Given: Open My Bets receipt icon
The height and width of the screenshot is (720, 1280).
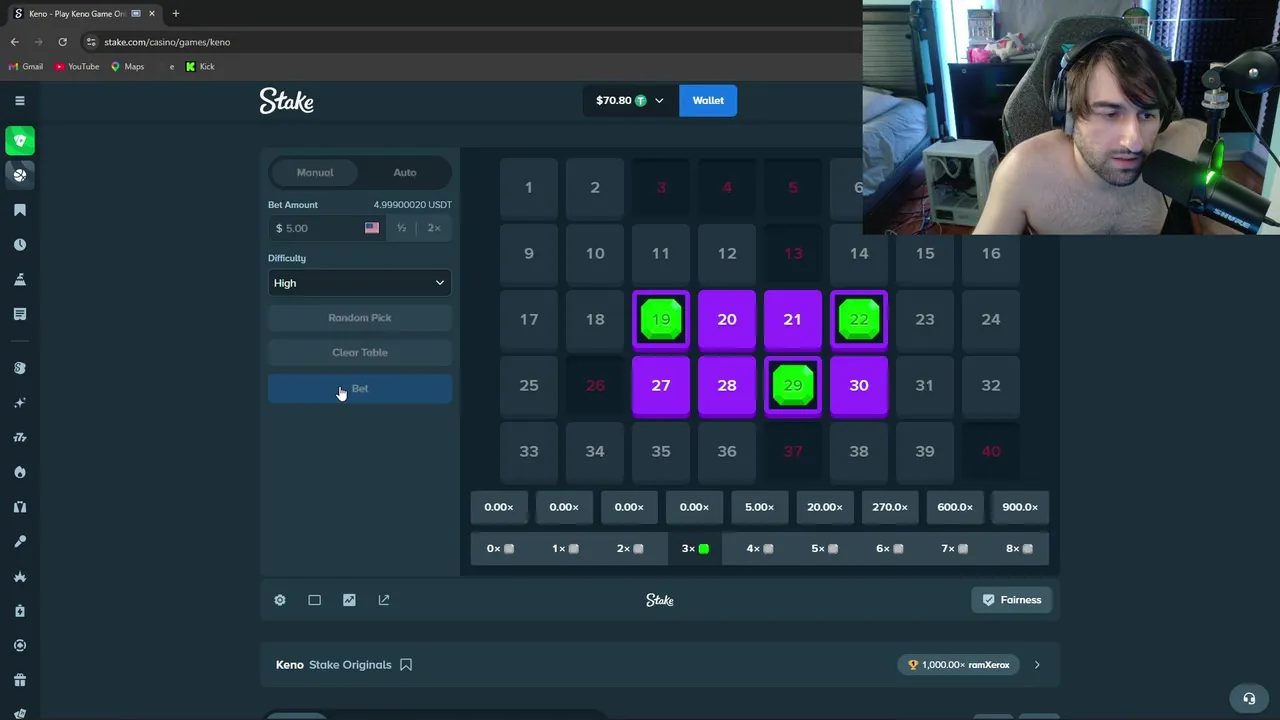Looking at the screenshot, I should click(x=19, y=314).
